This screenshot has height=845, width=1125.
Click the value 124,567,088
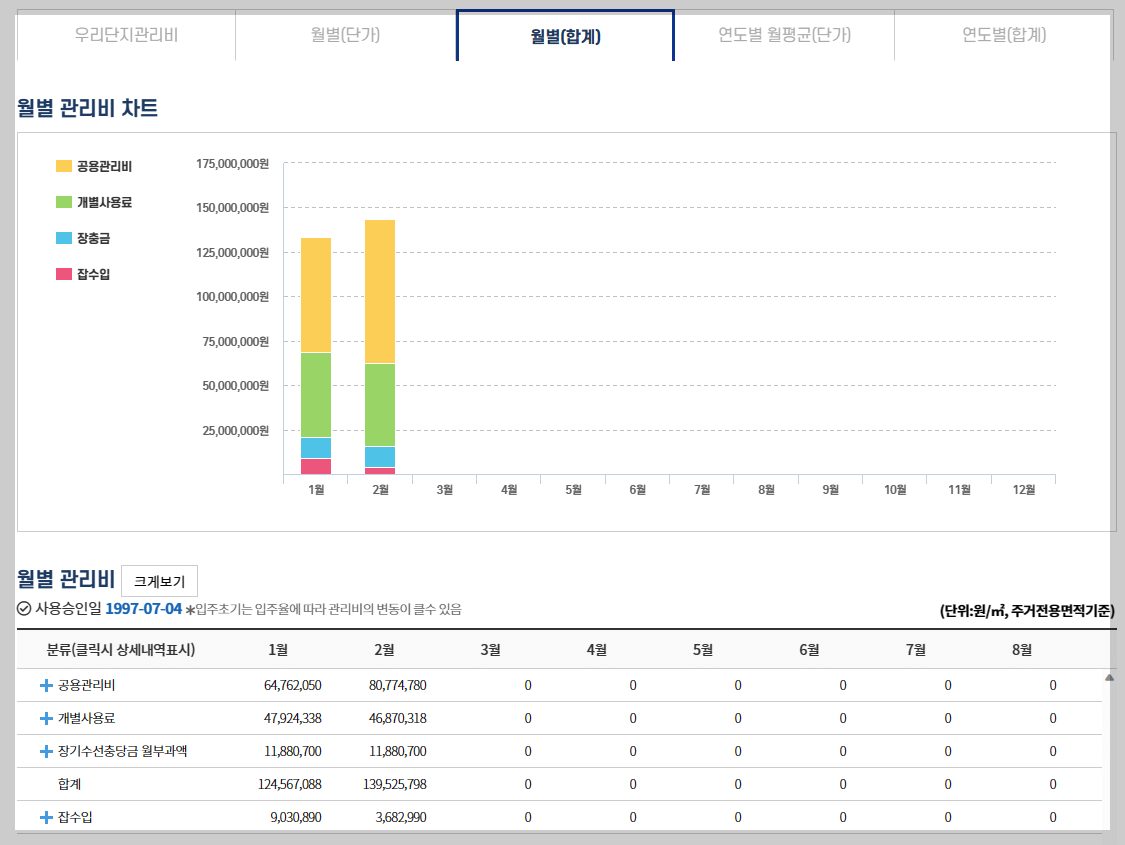point(290,785)
